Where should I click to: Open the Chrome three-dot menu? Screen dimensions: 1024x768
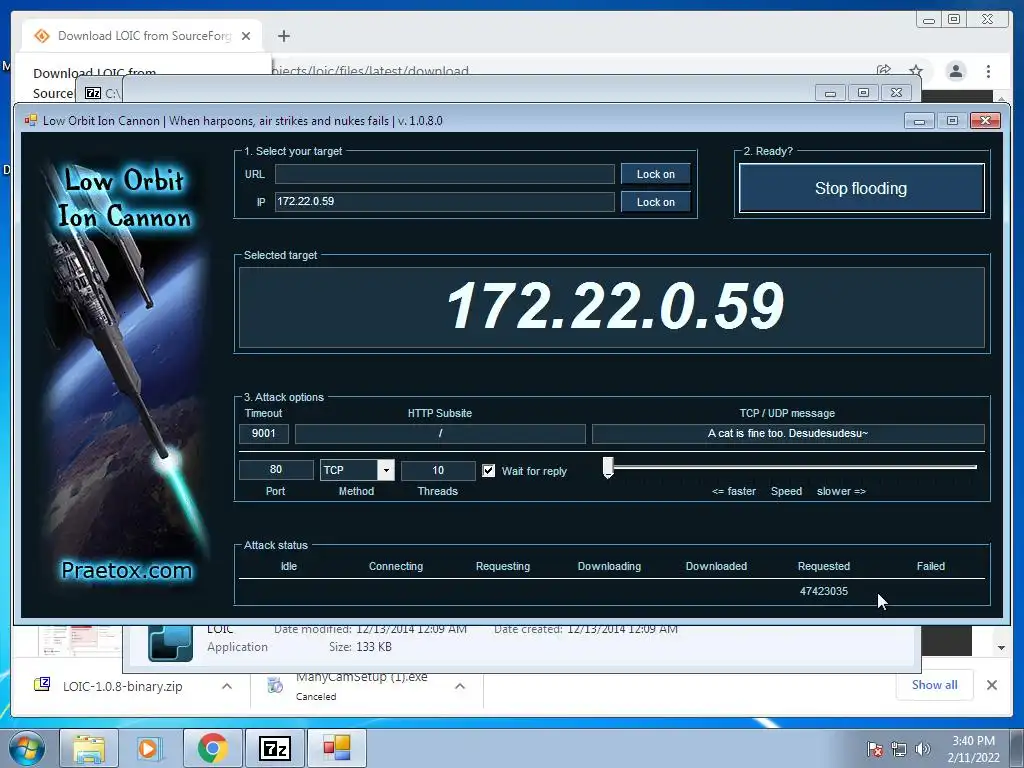coord(988,71)
